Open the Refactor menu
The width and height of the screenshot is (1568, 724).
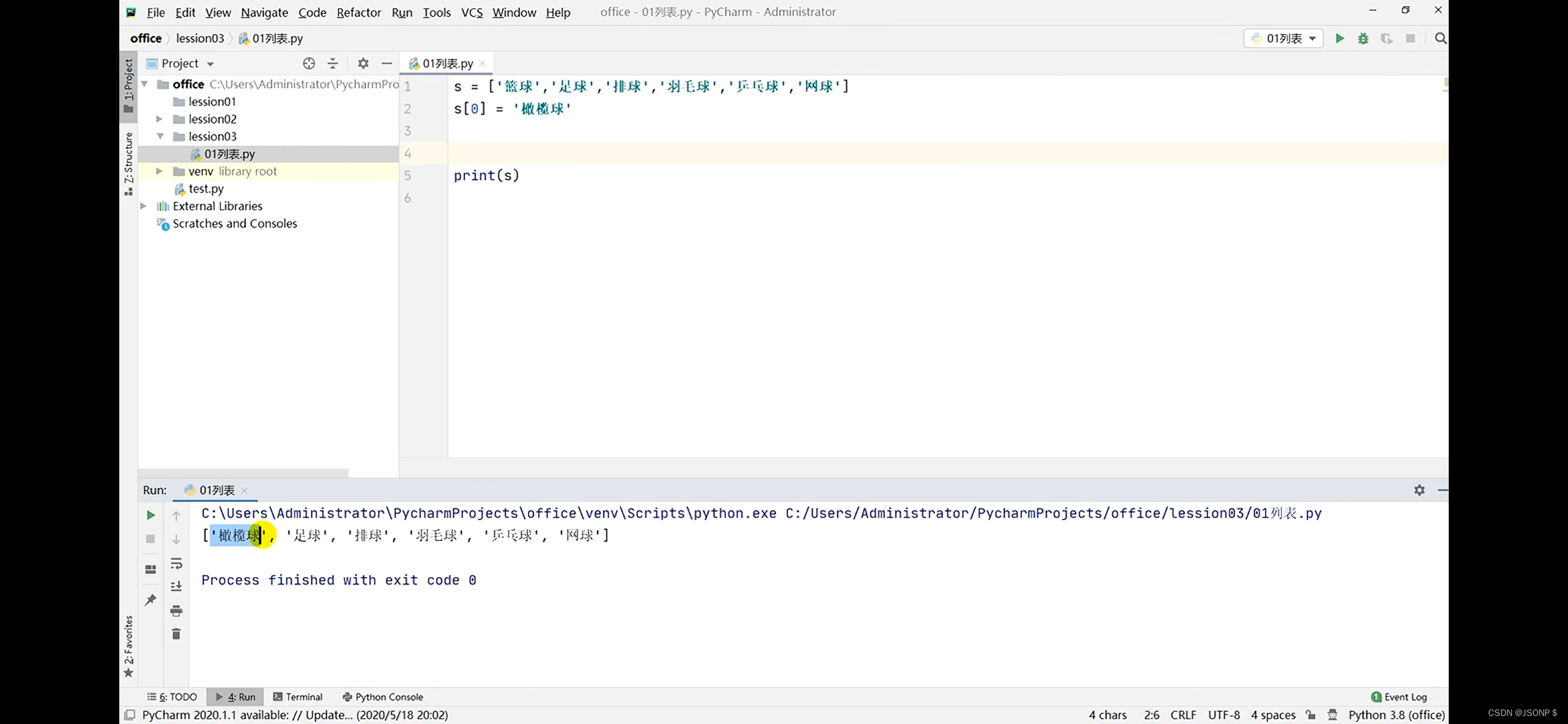(358, 12)
